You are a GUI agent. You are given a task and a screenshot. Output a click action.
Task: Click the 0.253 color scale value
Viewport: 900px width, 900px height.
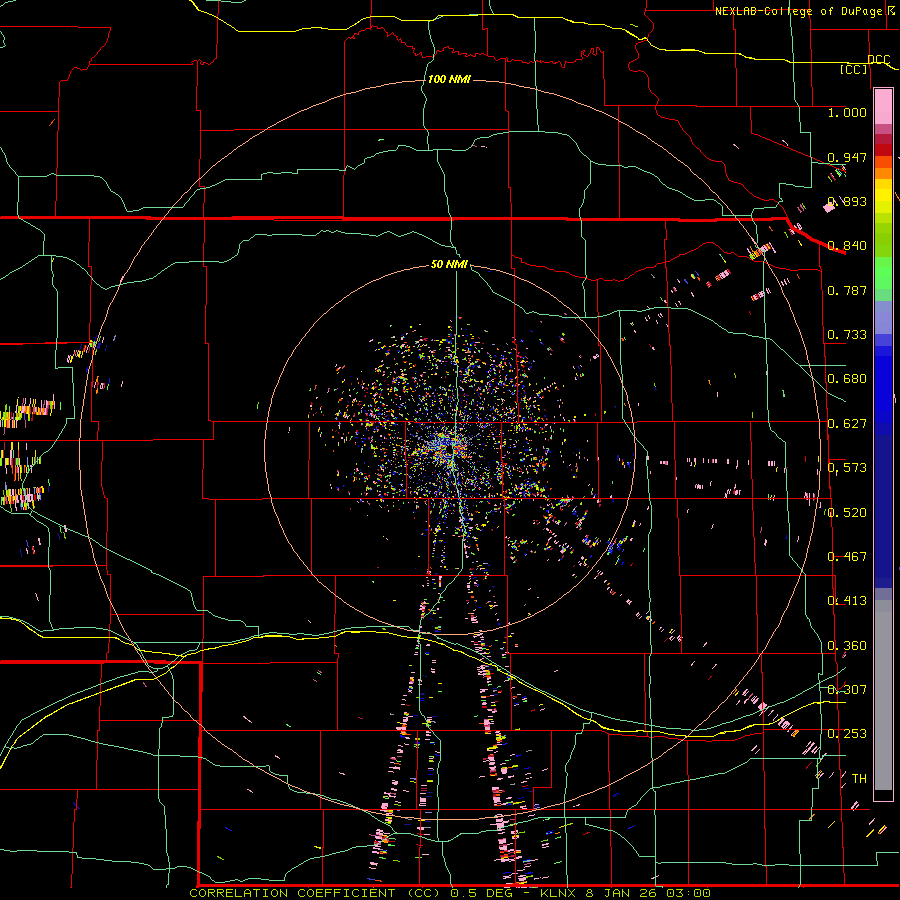tap(847, 734)
